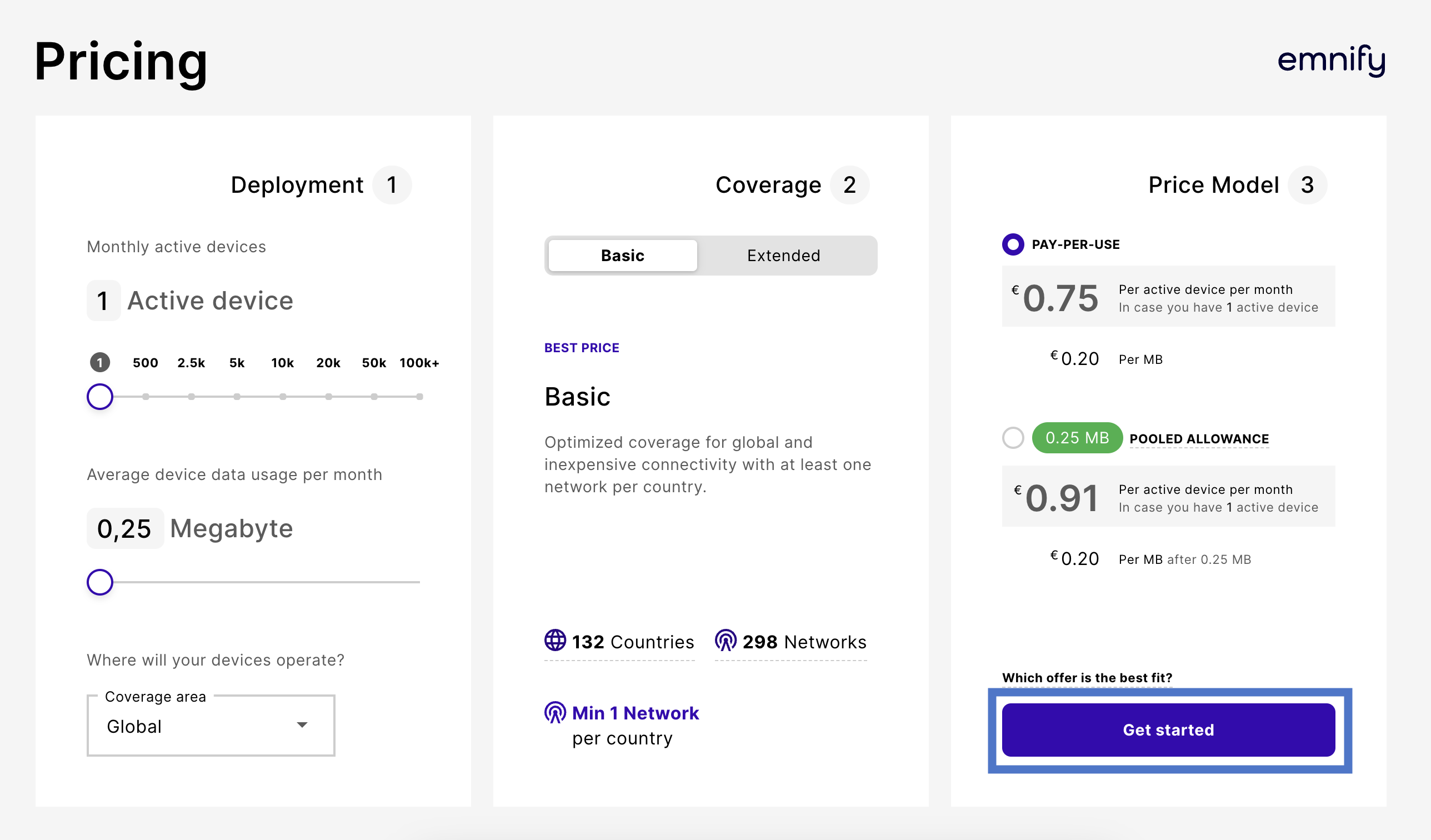1431x840 pixels.
Task: Click the antenna icon beside Min 1 Network
Action: click(555, 712)
